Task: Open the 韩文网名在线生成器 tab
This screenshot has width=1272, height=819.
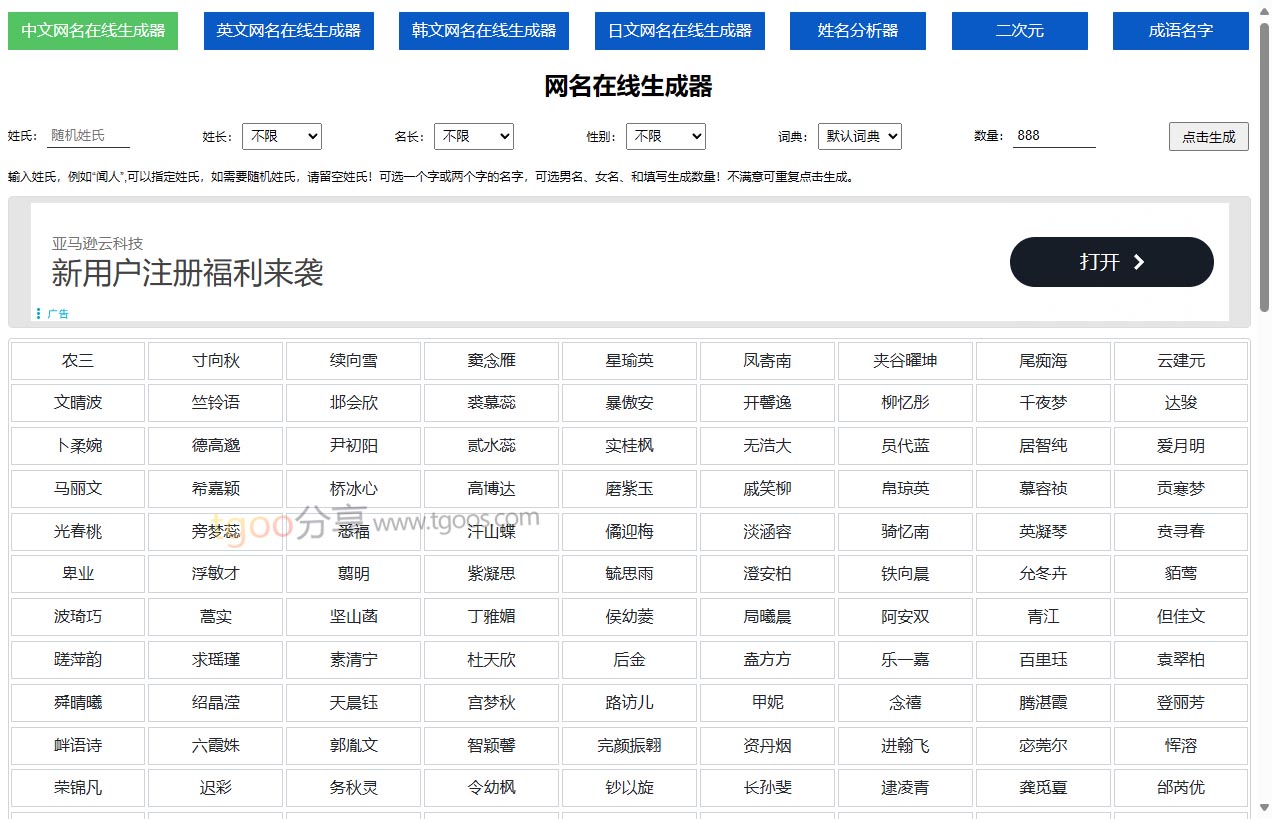Action: point(483,31)
